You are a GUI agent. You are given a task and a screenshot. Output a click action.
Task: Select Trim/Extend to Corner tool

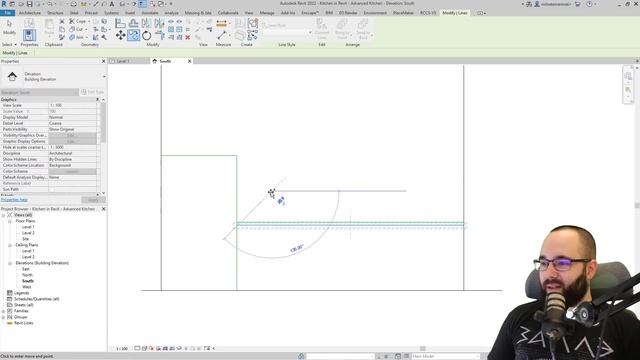pyautogui.click(x=160, y=36)
